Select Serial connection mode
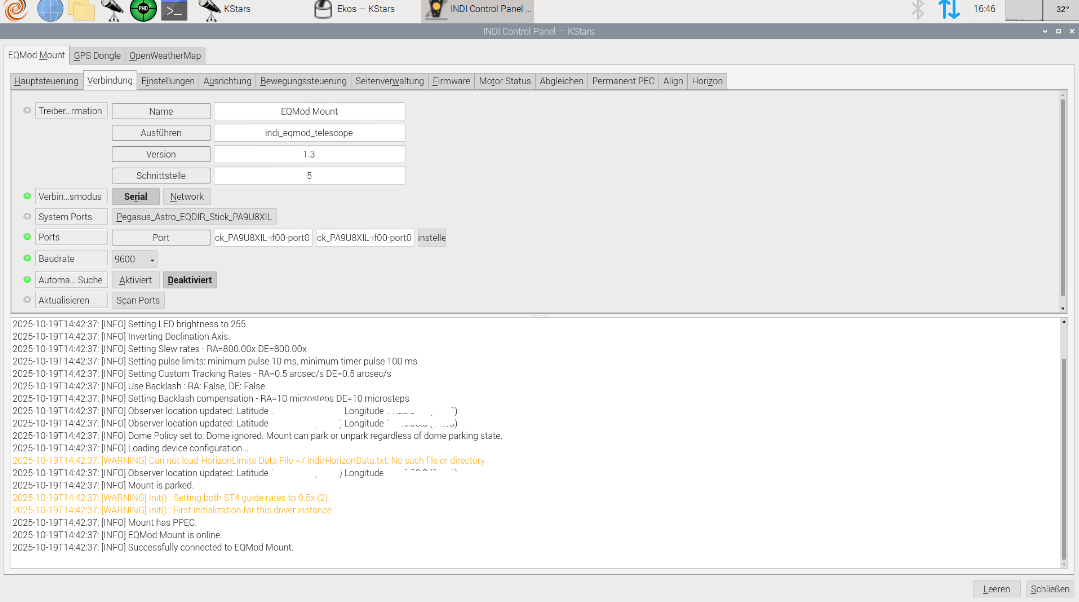 point(136,197)
